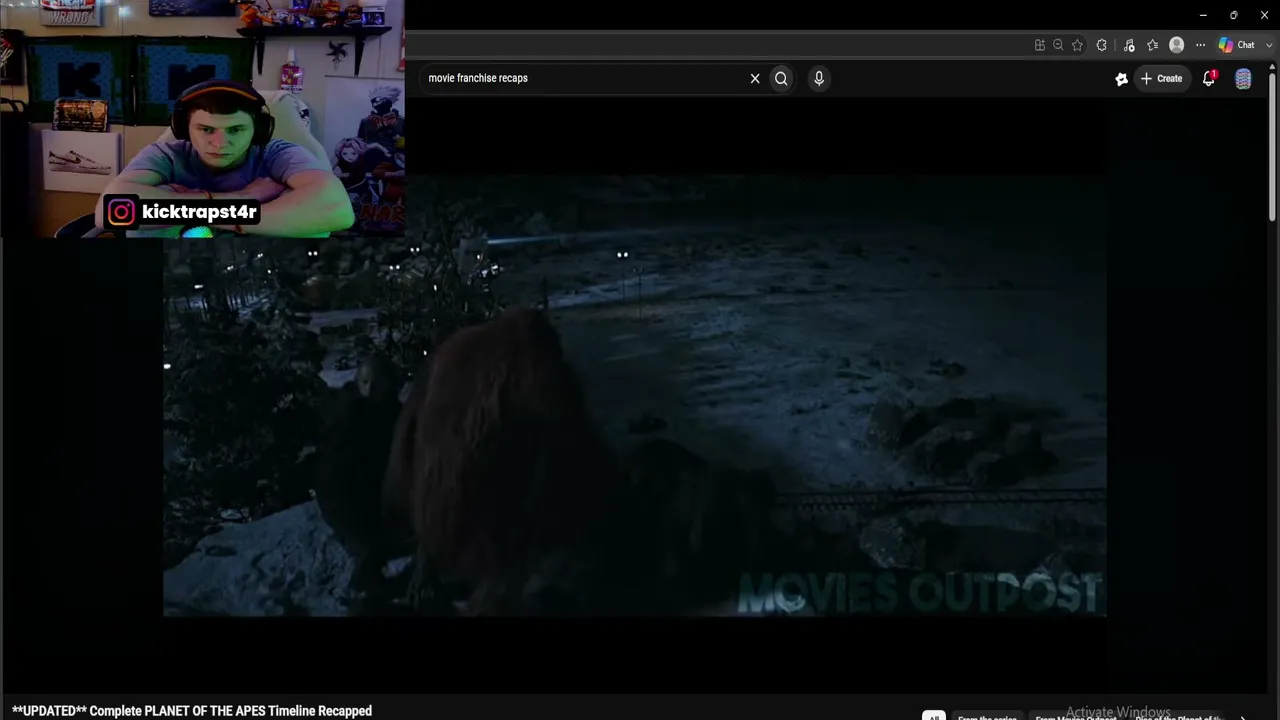Click in the 'movie franchise recaps' search field

pos(583,78)
